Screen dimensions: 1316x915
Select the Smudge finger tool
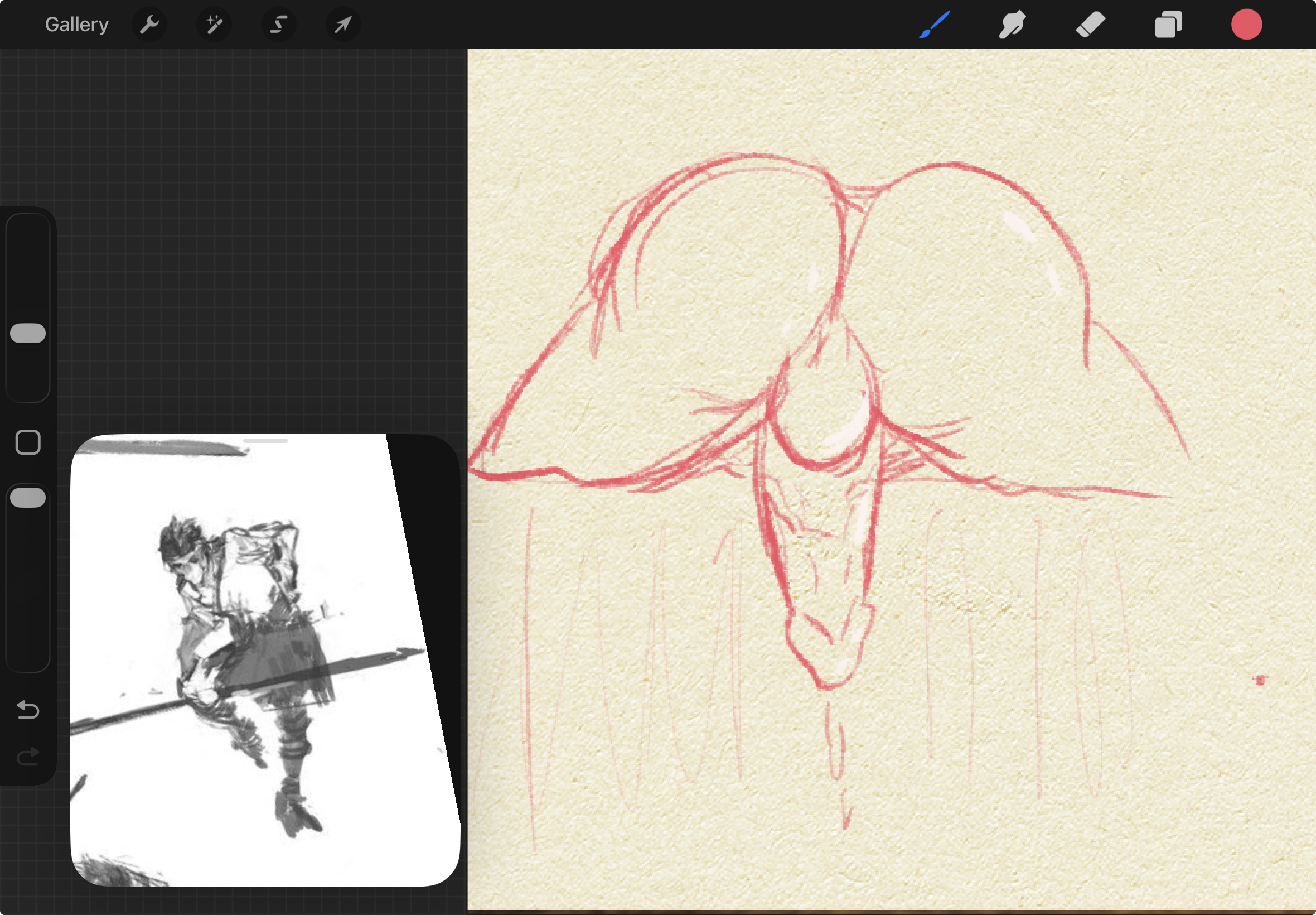[1012, 25]
